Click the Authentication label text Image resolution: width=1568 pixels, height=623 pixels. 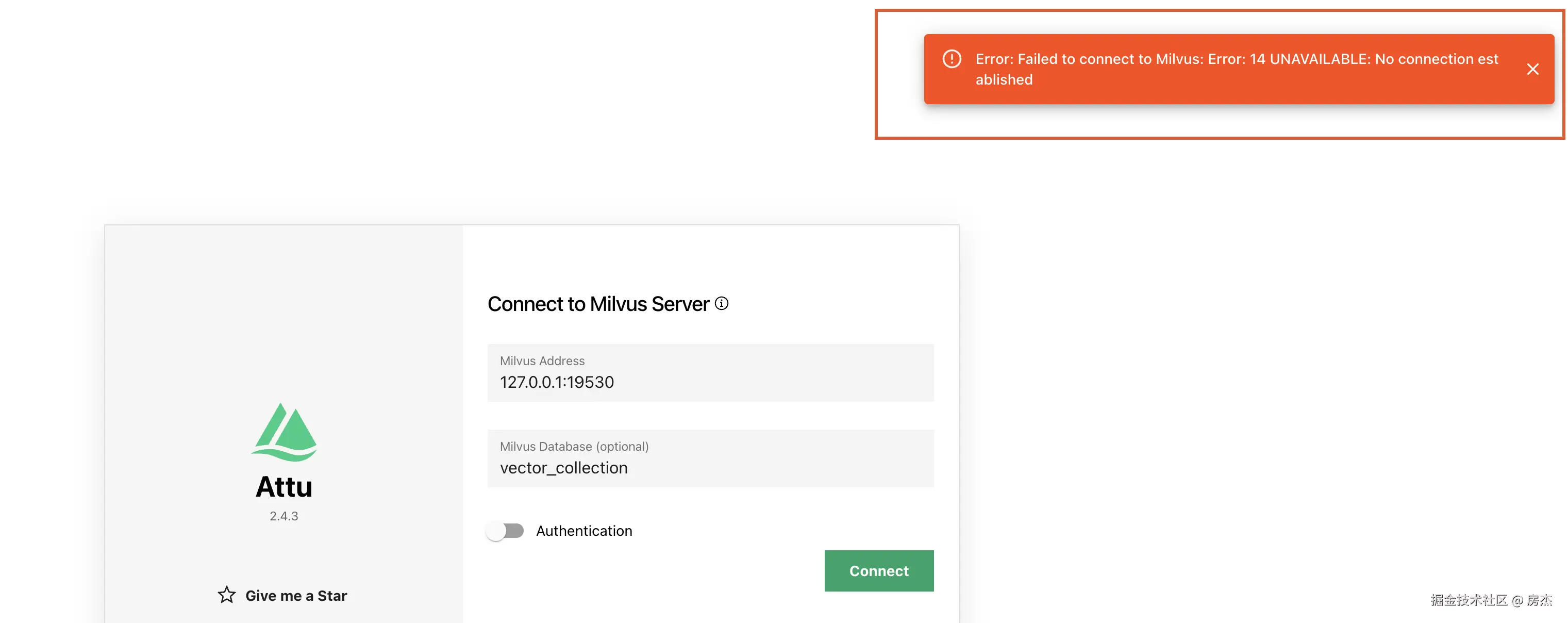[583, 531]
